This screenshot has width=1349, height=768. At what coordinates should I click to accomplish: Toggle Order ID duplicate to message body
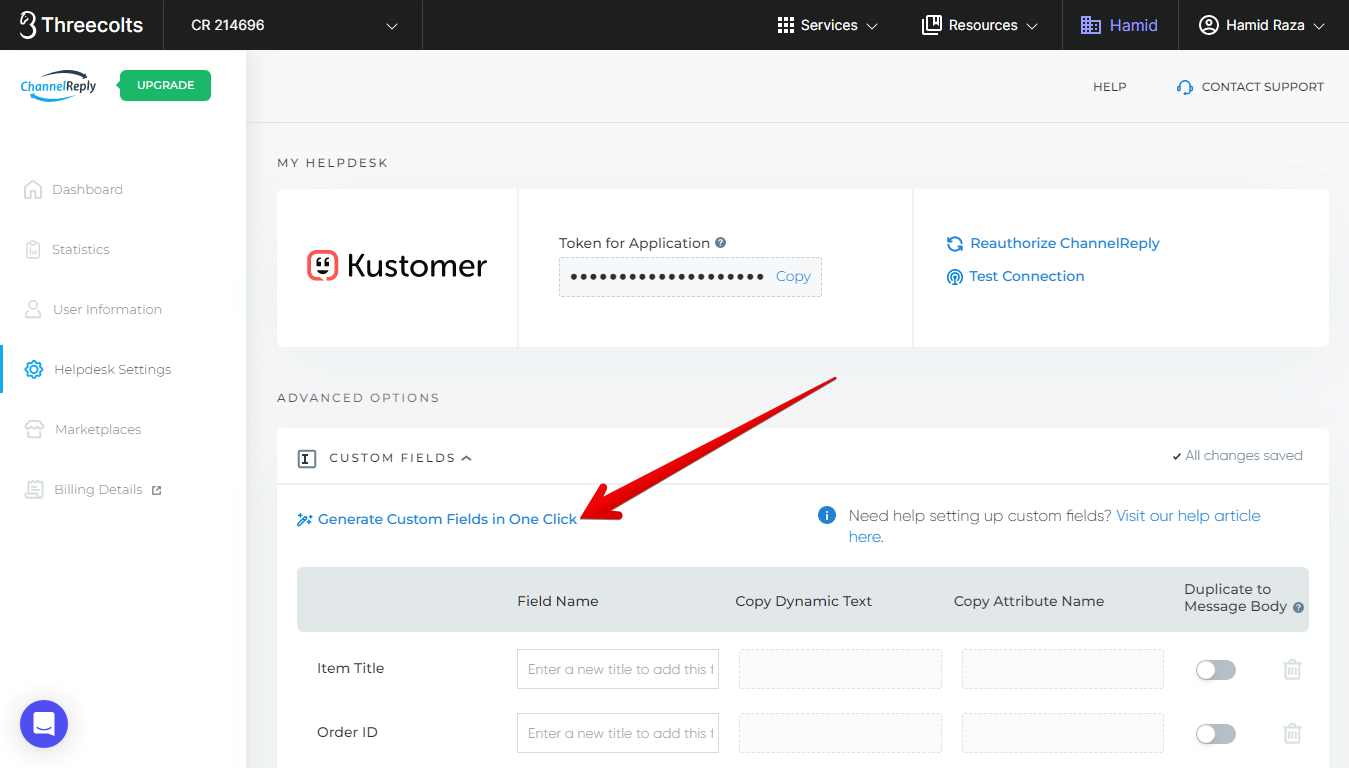(1216, 734)
